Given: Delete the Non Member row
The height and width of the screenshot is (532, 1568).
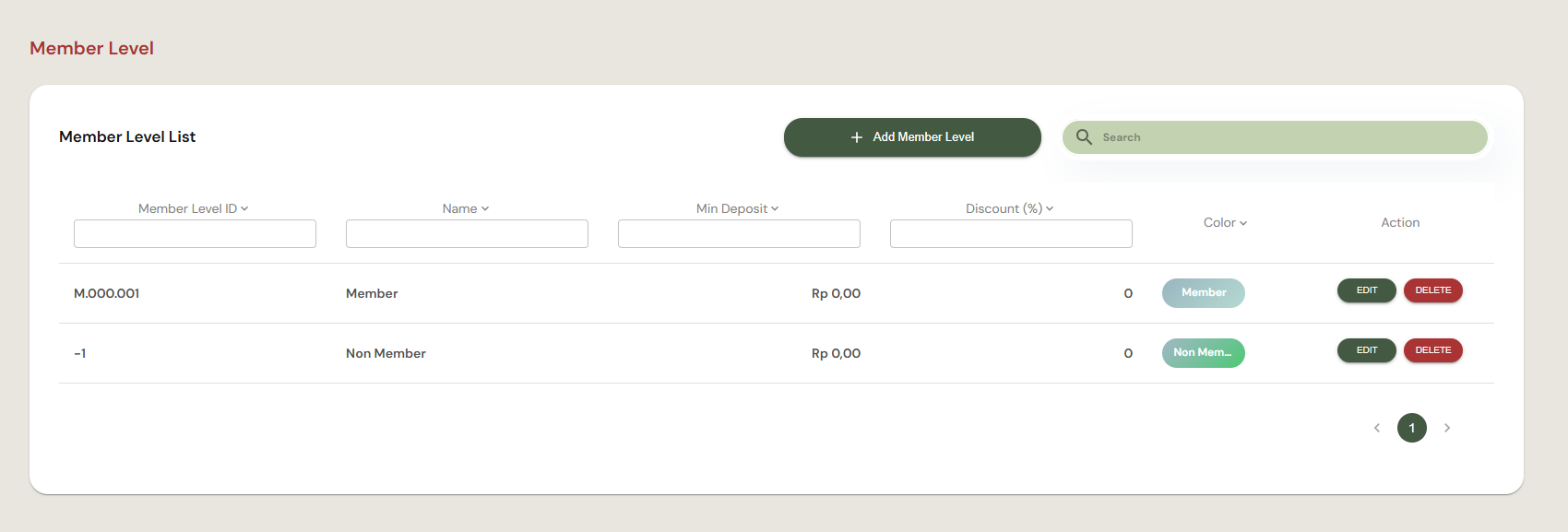Looking at the screenshot, I should (x=1433, y=350).
